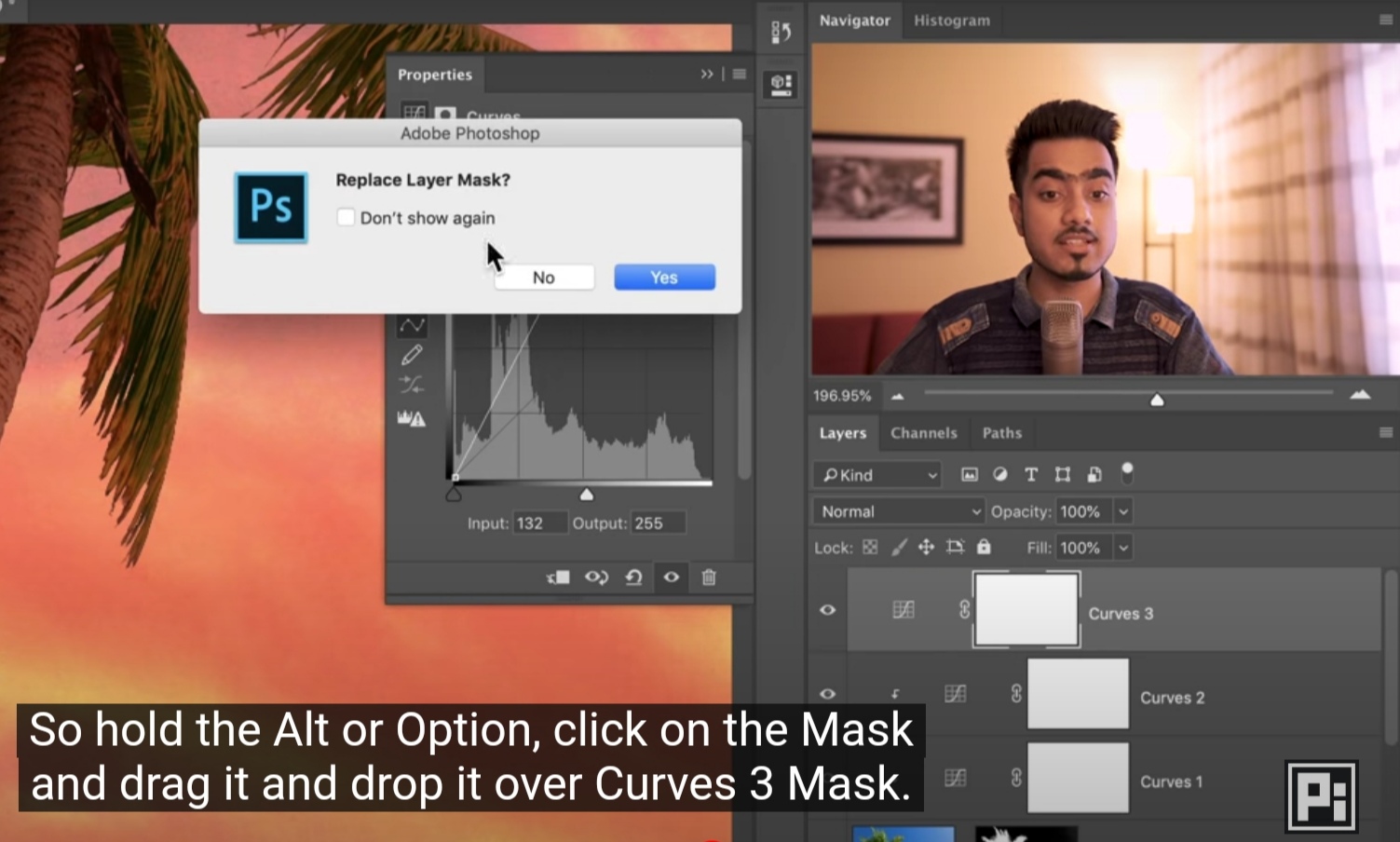The image size is (1400, 842).
Task: Click the reset adjustment icon
Action: (634, 577)
